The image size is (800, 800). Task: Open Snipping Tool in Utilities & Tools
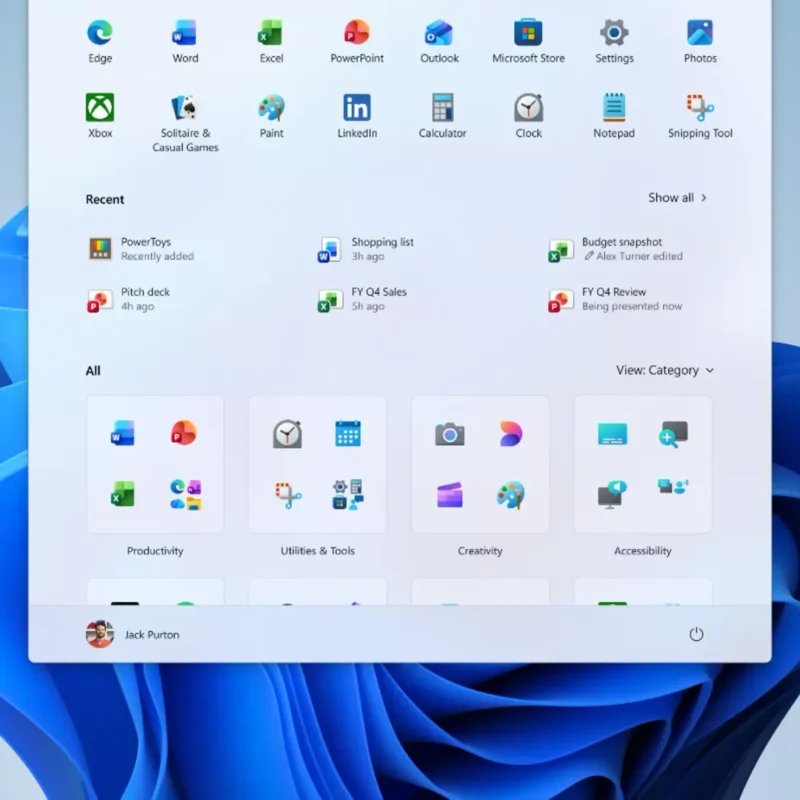(288, 495)
